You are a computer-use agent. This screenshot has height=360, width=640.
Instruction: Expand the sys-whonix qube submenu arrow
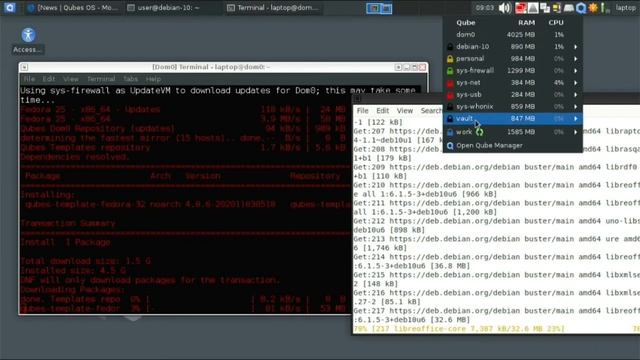(x=576, y=107)
